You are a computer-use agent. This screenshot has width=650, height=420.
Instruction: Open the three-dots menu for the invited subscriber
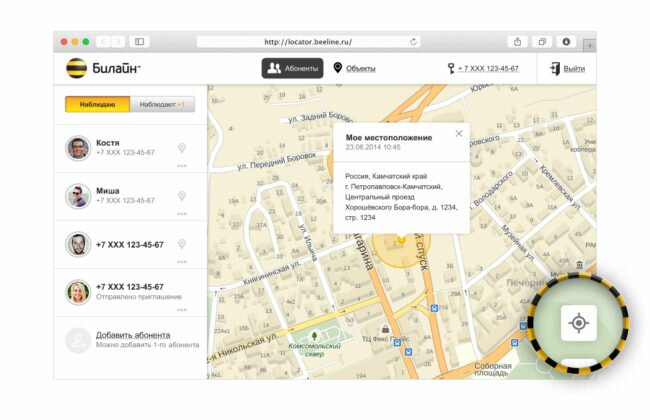(182, 310)
